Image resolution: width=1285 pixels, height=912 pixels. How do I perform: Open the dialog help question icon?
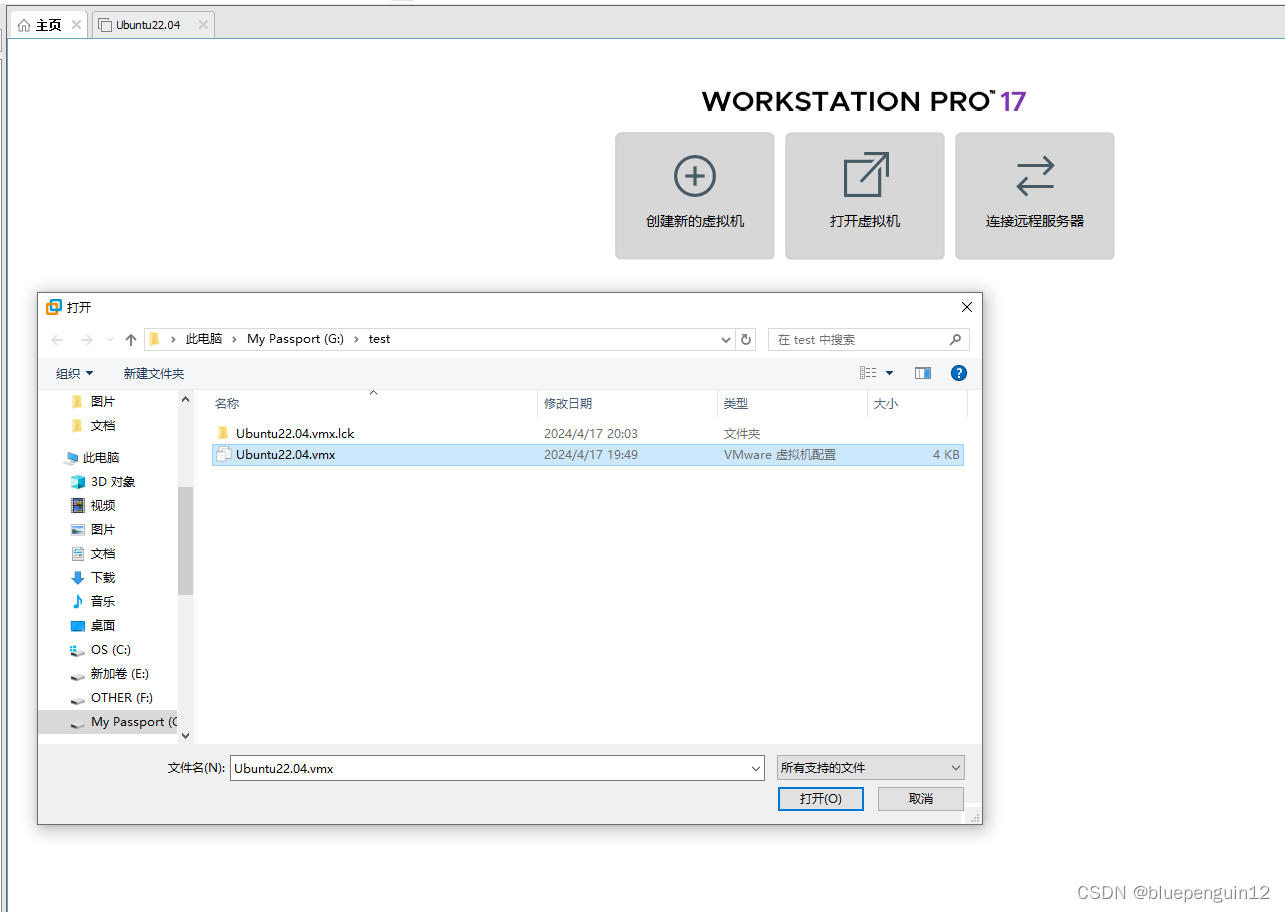point(959,373)
